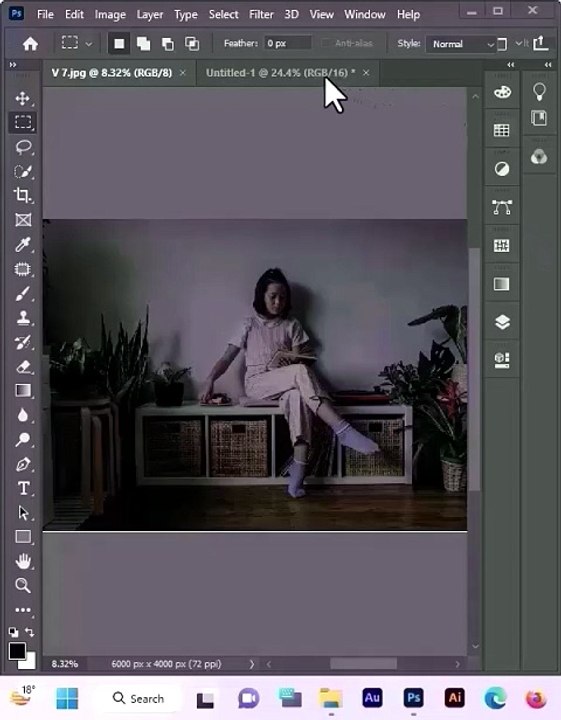
Task: Select the Rectangular Marquee tool
Action: 22,122
